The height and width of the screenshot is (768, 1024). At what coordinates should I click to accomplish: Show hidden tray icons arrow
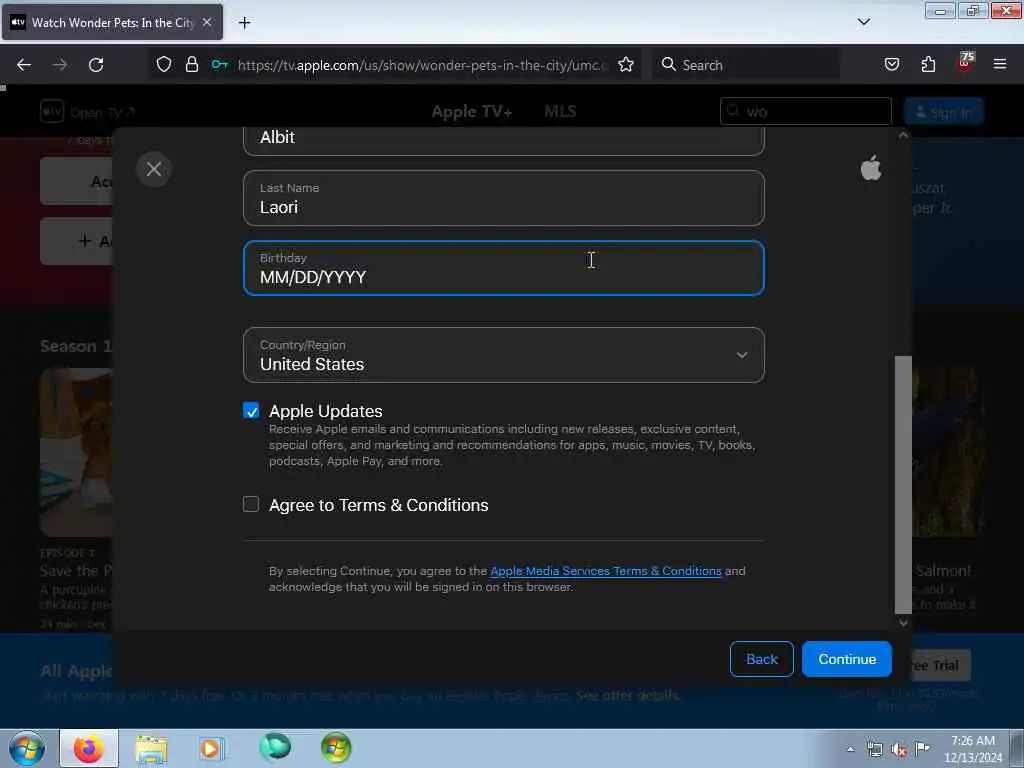[x=850, y=750]
